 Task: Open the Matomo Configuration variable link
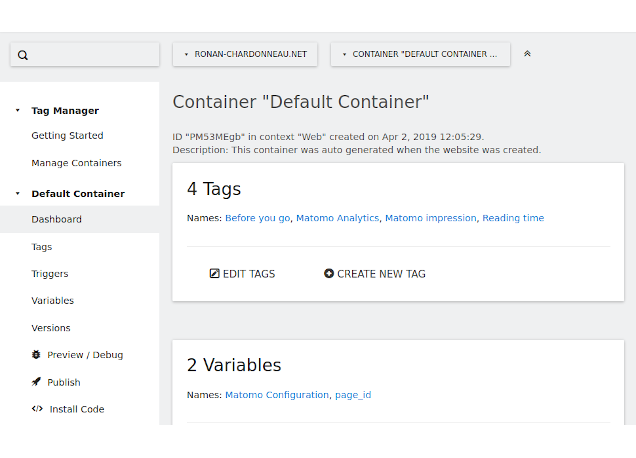click(277, 395)
